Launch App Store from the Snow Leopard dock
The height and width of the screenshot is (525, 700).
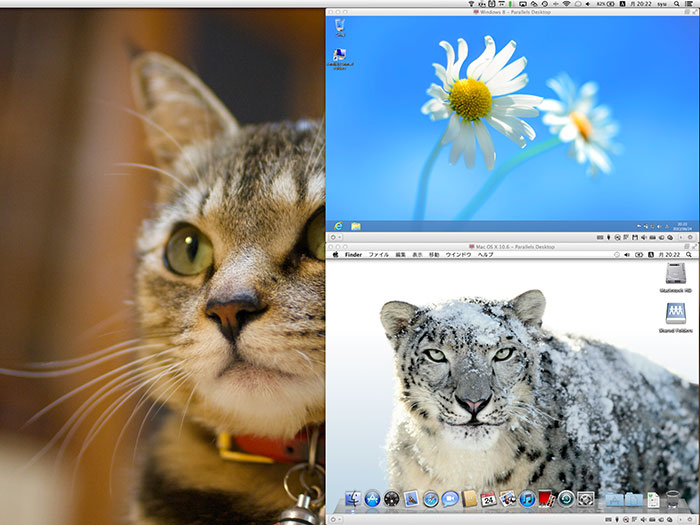372,499
